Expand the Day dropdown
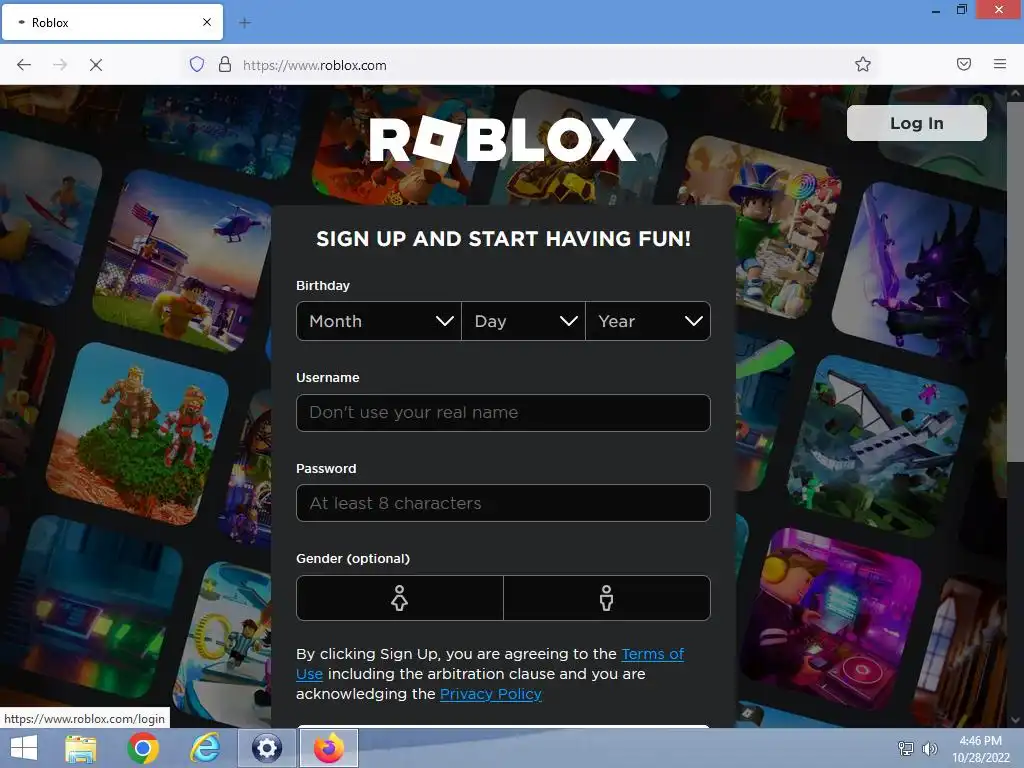1024x768 pixels. click(x=523, y=321)
